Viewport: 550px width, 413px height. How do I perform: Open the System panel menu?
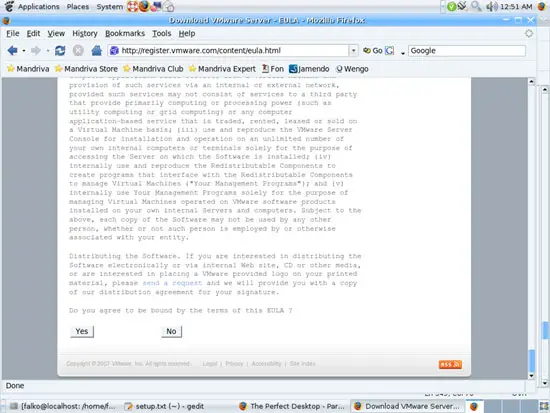tap(110, 6)
